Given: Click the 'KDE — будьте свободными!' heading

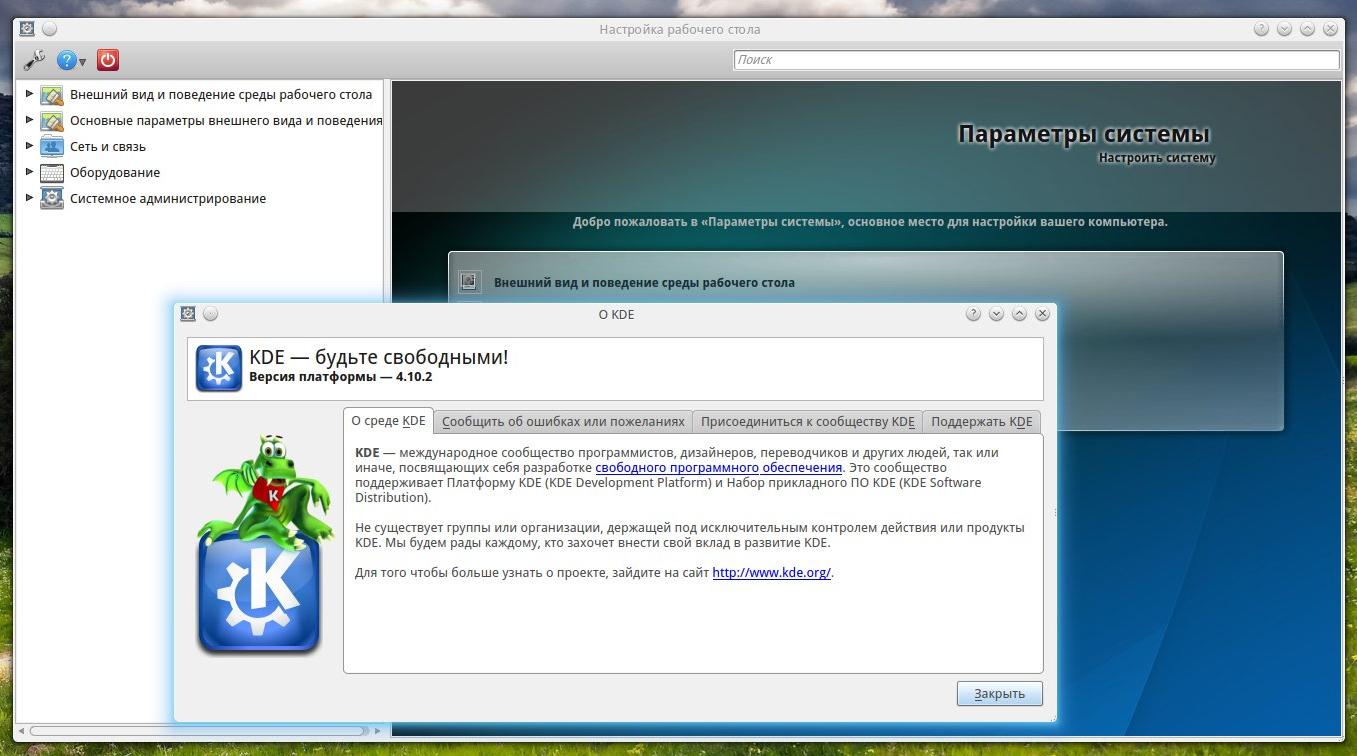Looking at the screenshot, I should (379, 357).
